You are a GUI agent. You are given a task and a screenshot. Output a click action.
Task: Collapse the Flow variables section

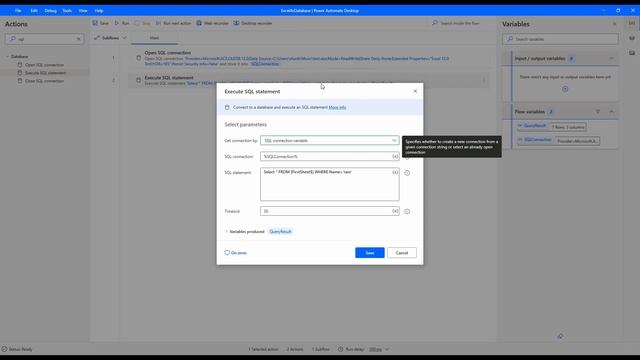pos(611,111)
